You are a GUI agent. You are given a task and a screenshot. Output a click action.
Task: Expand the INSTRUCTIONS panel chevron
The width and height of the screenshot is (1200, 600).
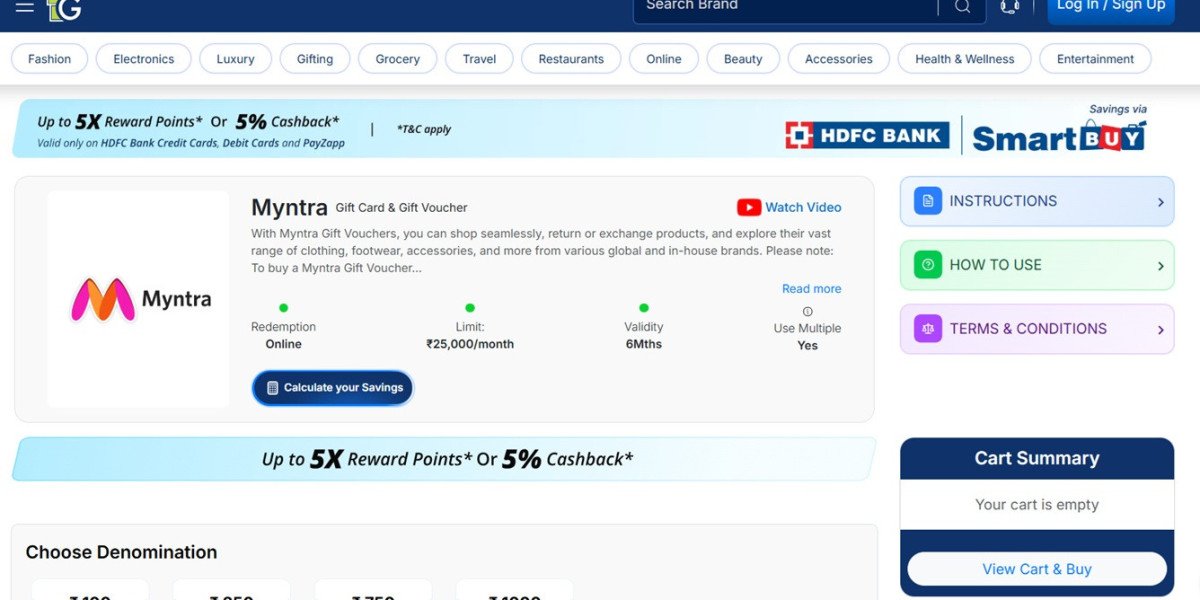point(1160,202)
